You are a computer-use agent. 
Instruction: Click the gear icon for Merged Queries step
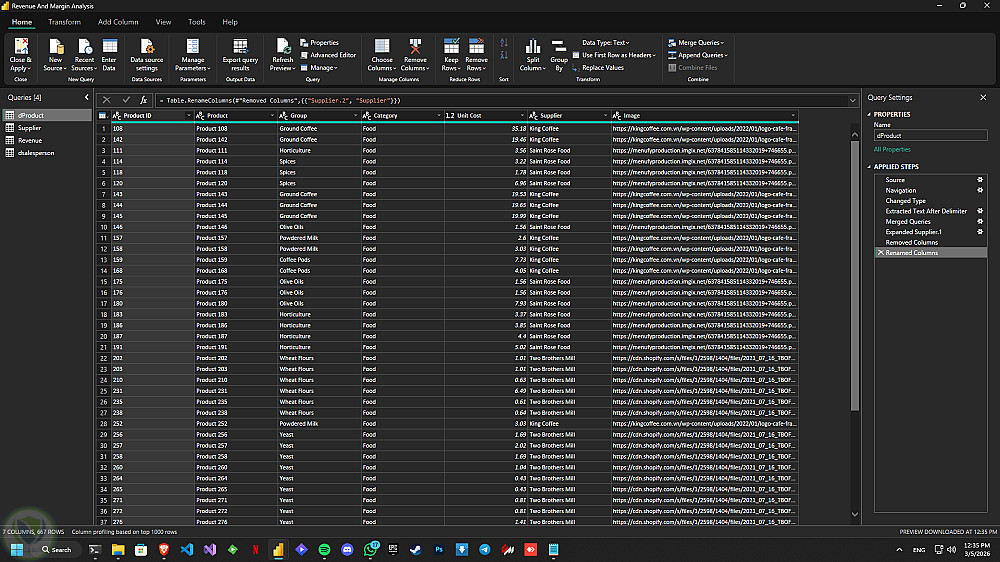click(x=980, y=221)
